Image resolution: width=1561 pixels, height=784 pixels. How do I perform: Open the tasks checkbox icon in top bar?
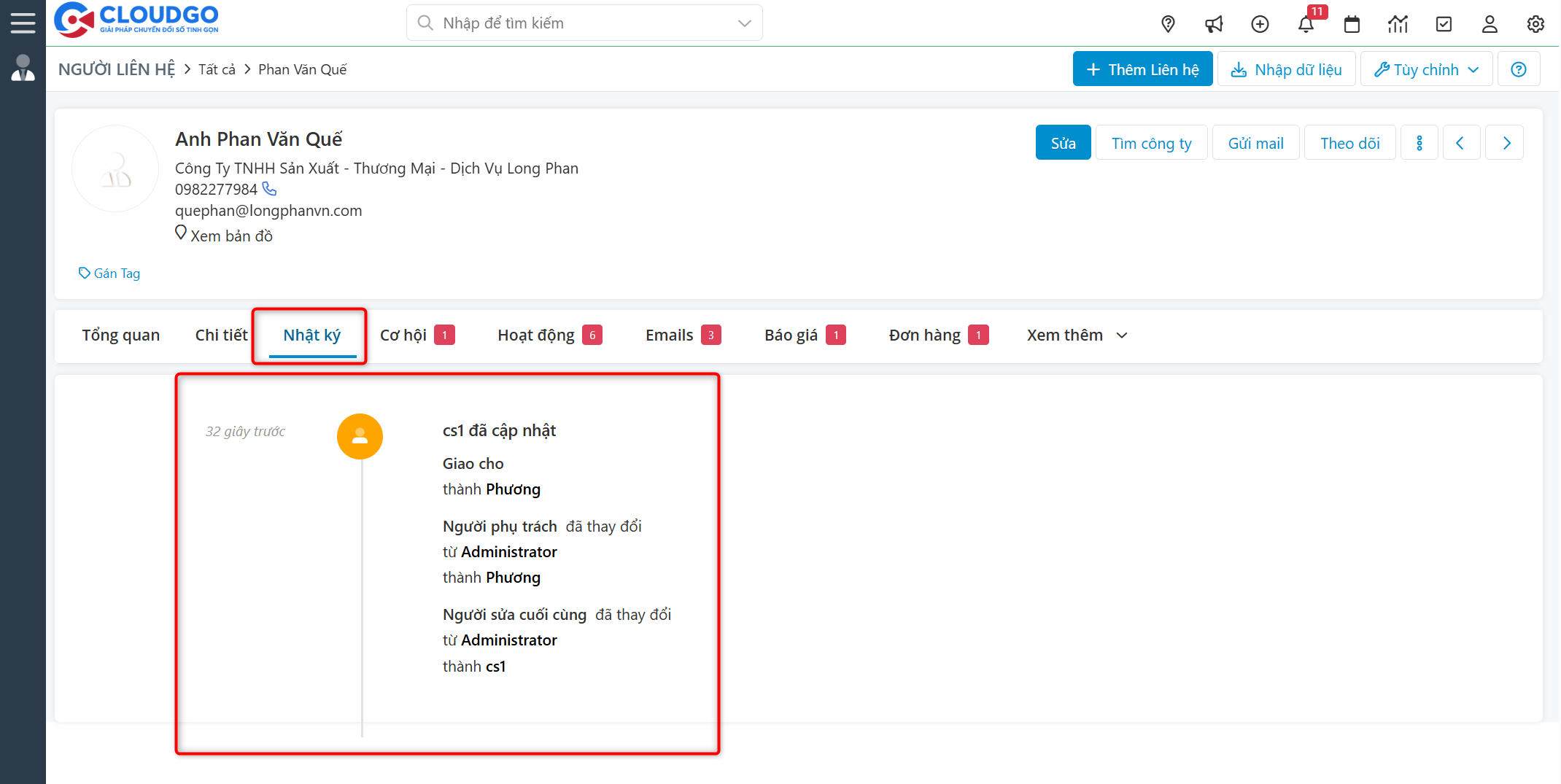1444,23
